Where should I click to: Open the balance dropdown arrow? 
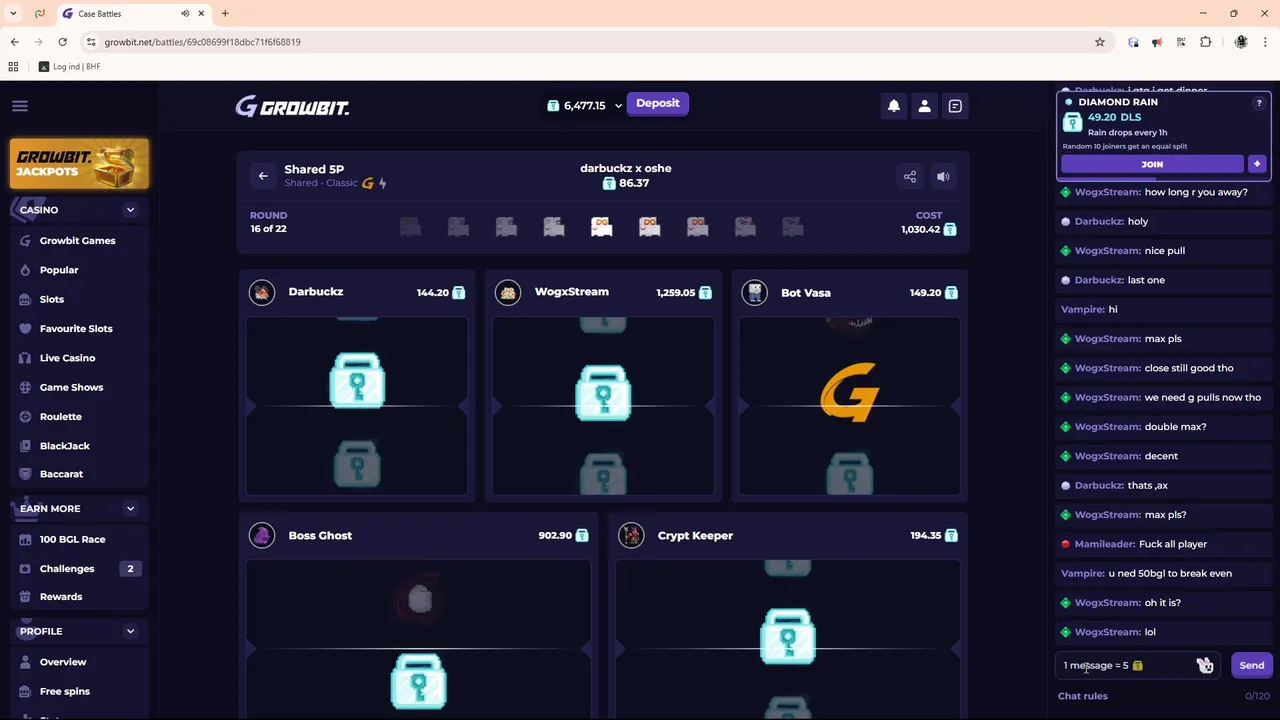(618, 105)
